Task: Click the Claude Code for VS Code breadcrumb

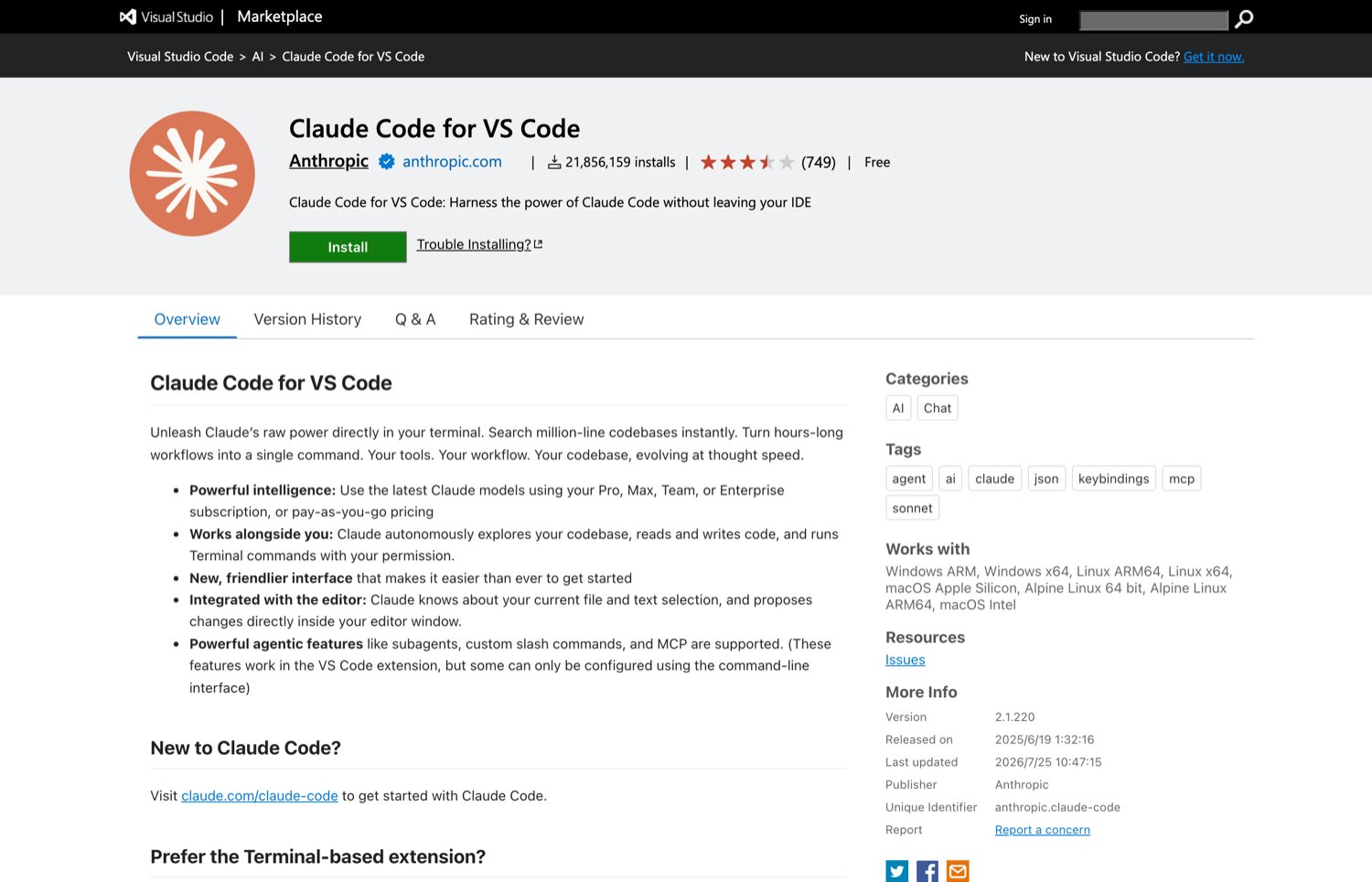Action: coord(353,57)
